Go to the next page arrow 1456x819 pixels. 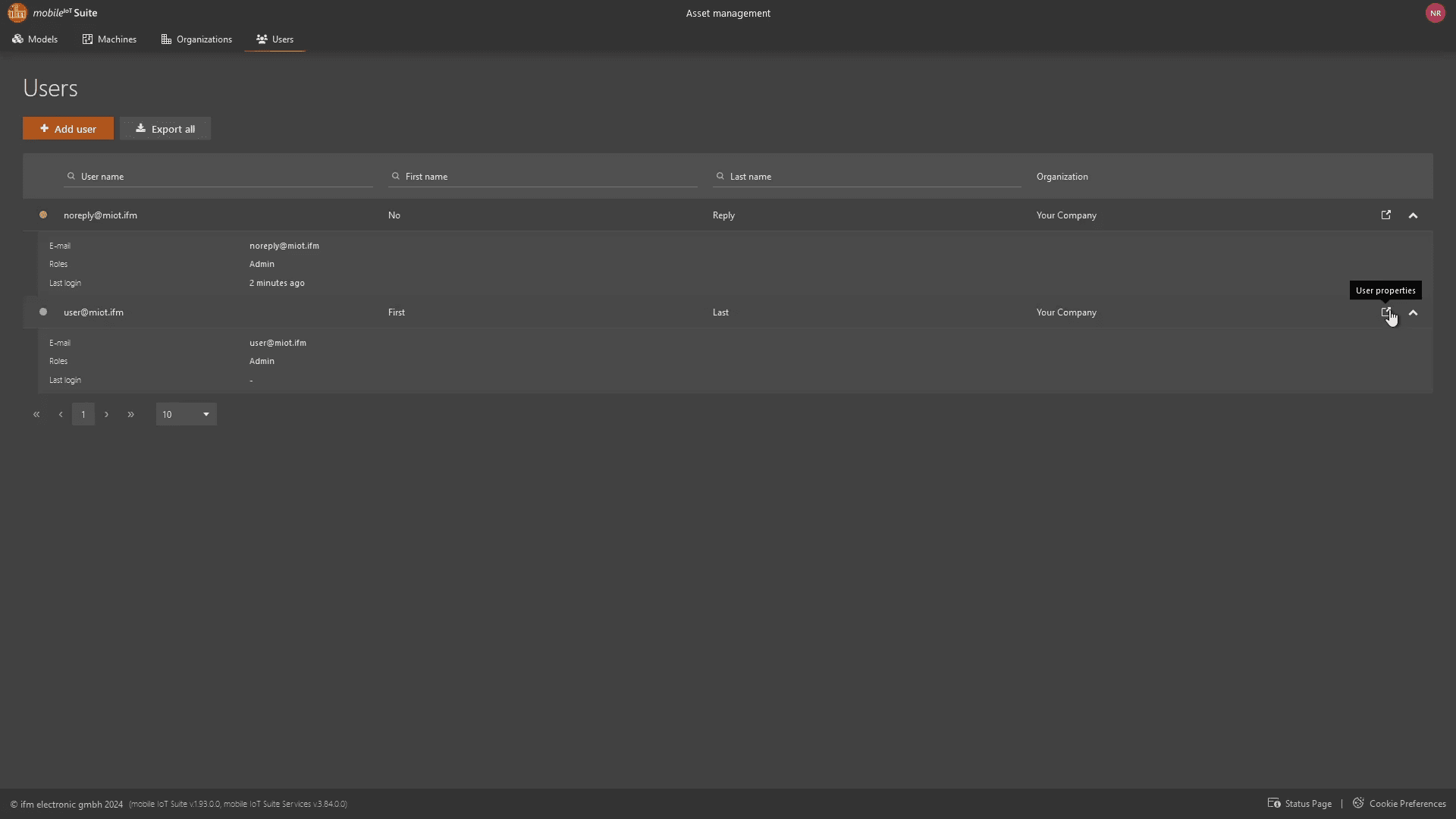tap(107, 414)
